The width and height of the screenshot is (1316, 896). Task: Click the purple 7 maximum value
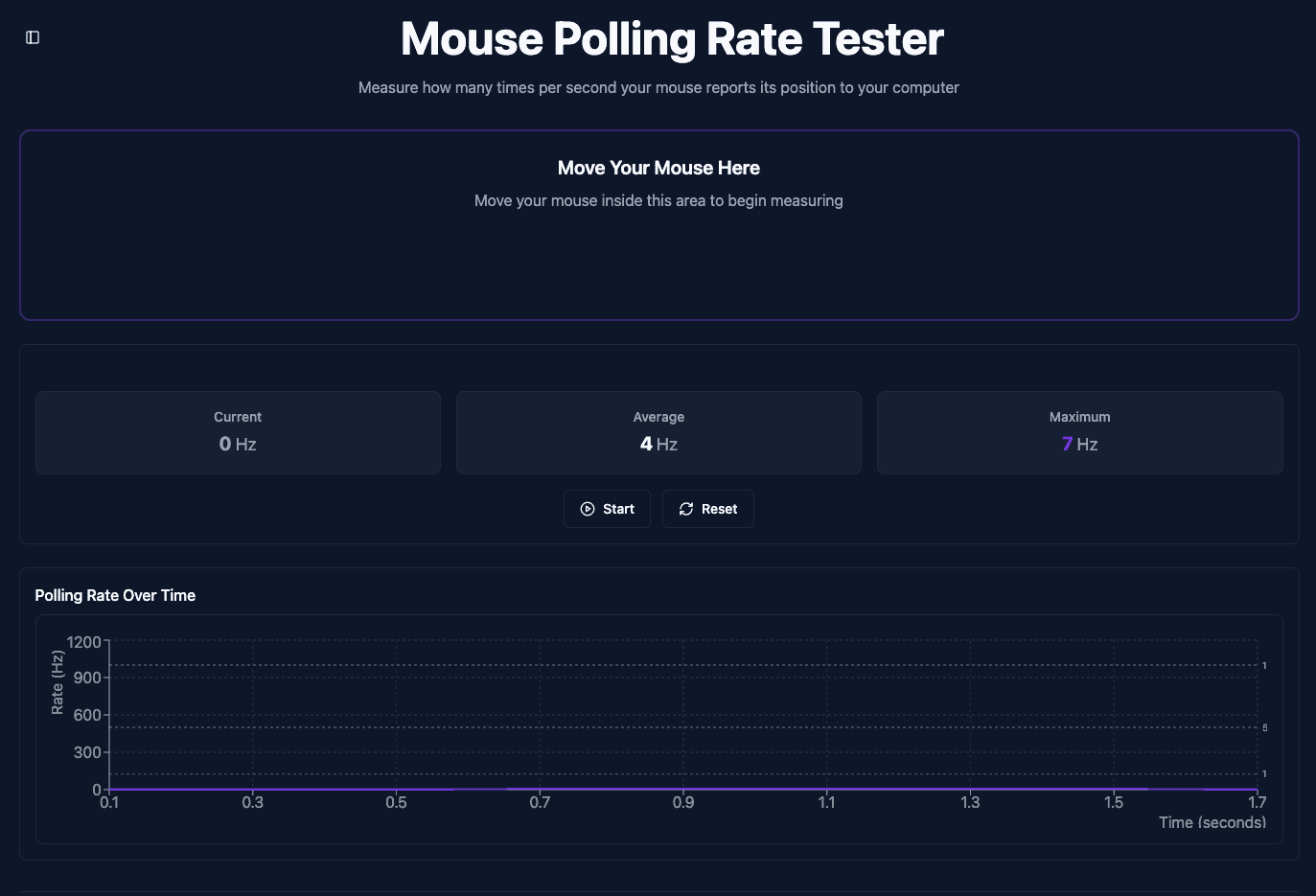1067,444
